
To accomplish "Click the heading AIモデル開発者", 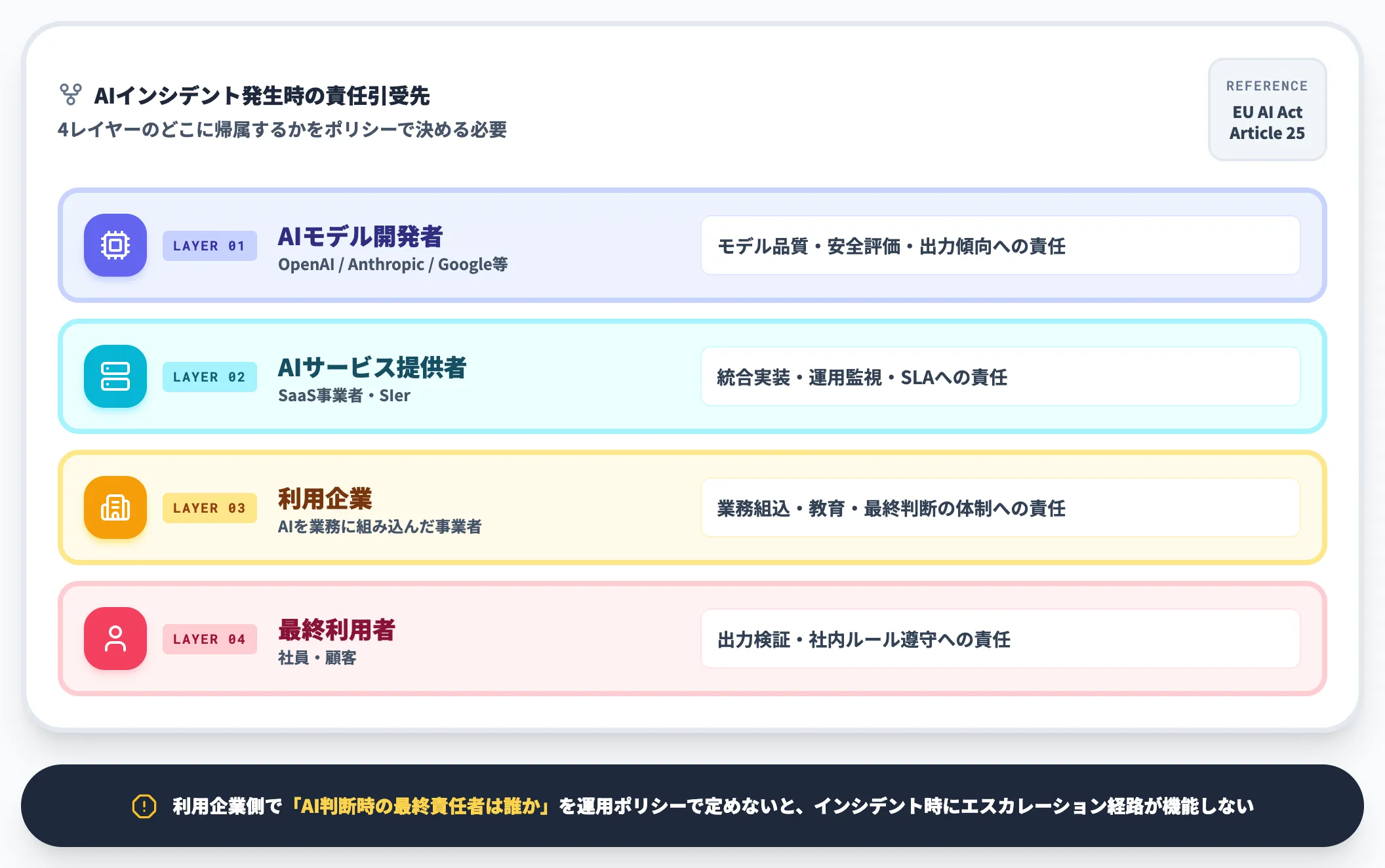I will (360, 236).
